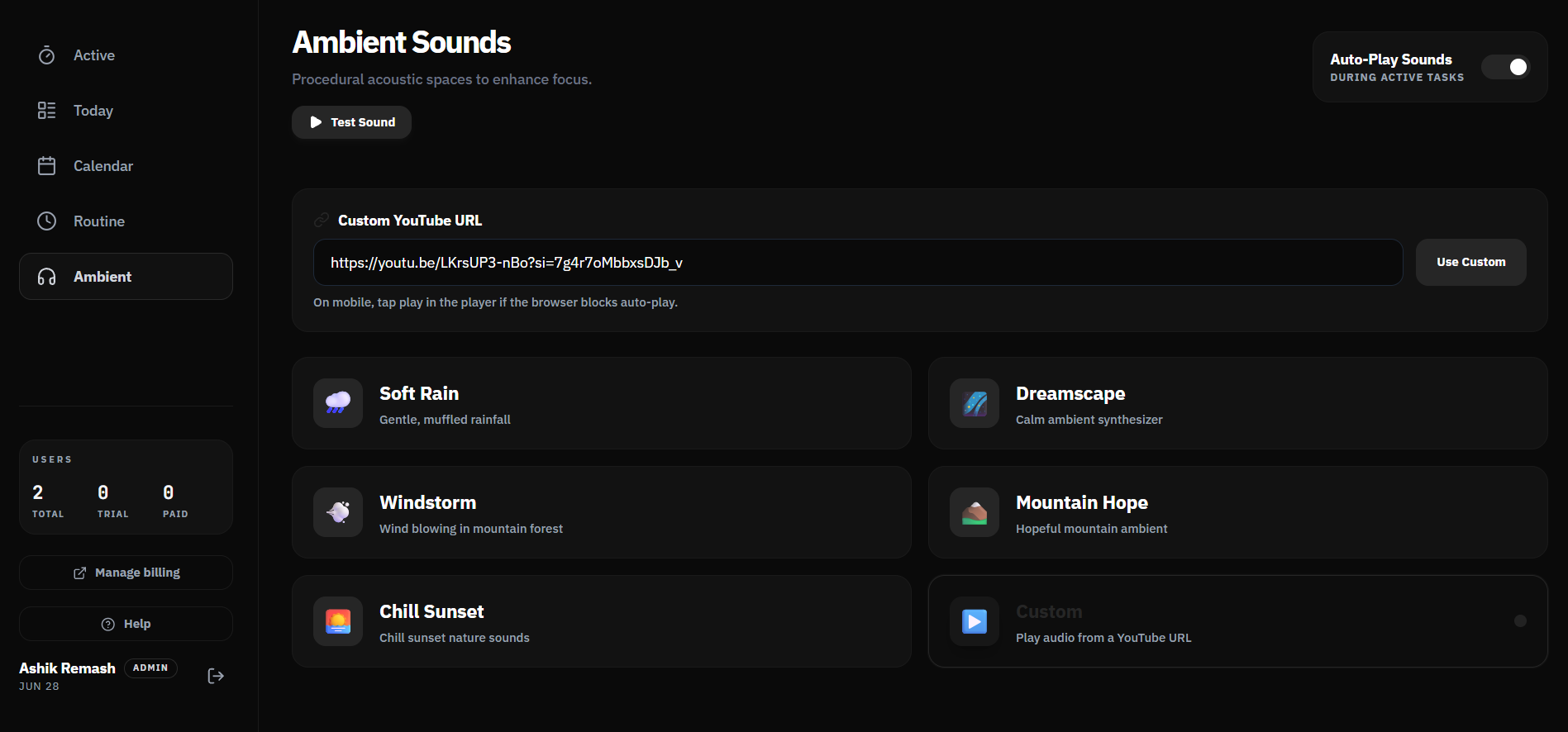Click the blue play icon on the Custom card
The height and width of the screenshot is (732, 1568).
pyautogui.click(x=975, y=621)
